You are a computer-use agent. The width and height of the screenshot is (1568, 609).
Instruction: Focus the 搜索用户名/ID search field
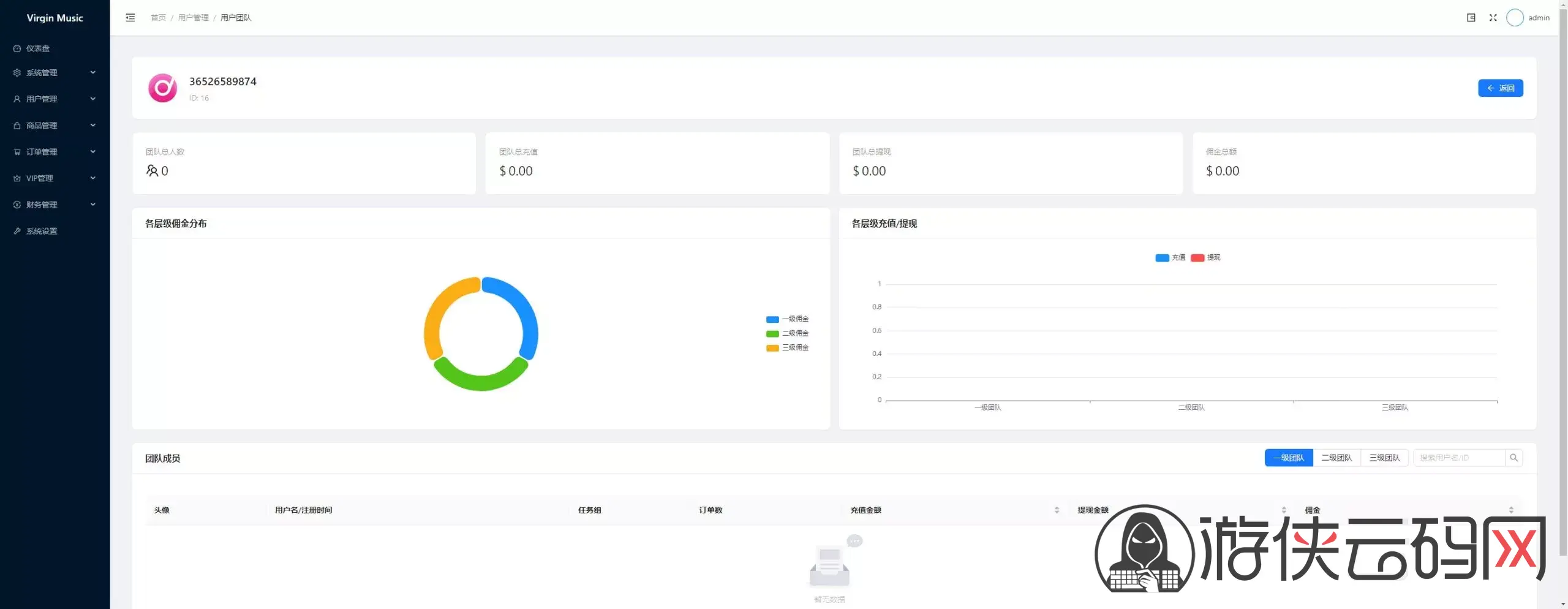1458,458
